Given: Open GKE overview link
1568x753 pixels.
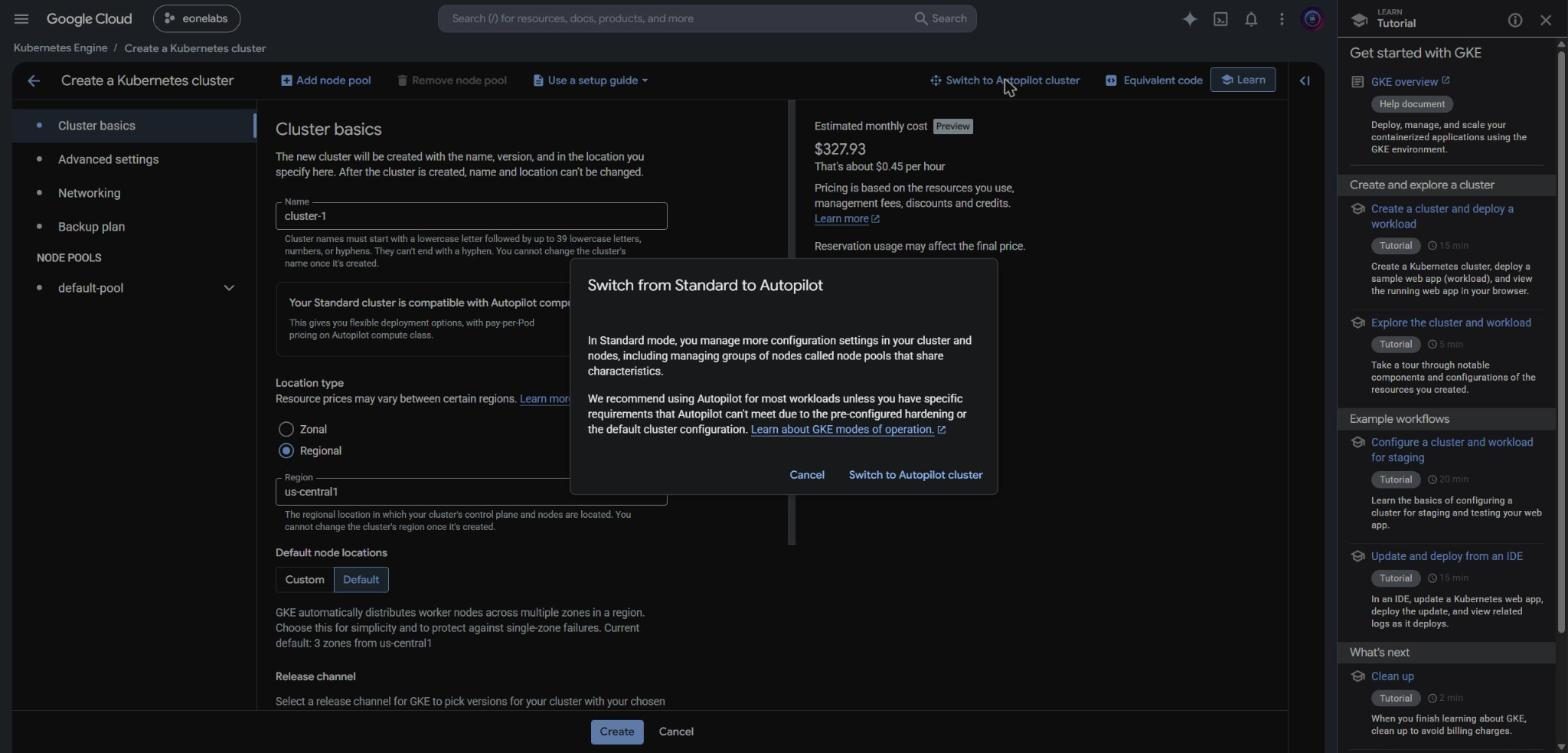Looking at the screenshot, I should tap(1410, 82).
